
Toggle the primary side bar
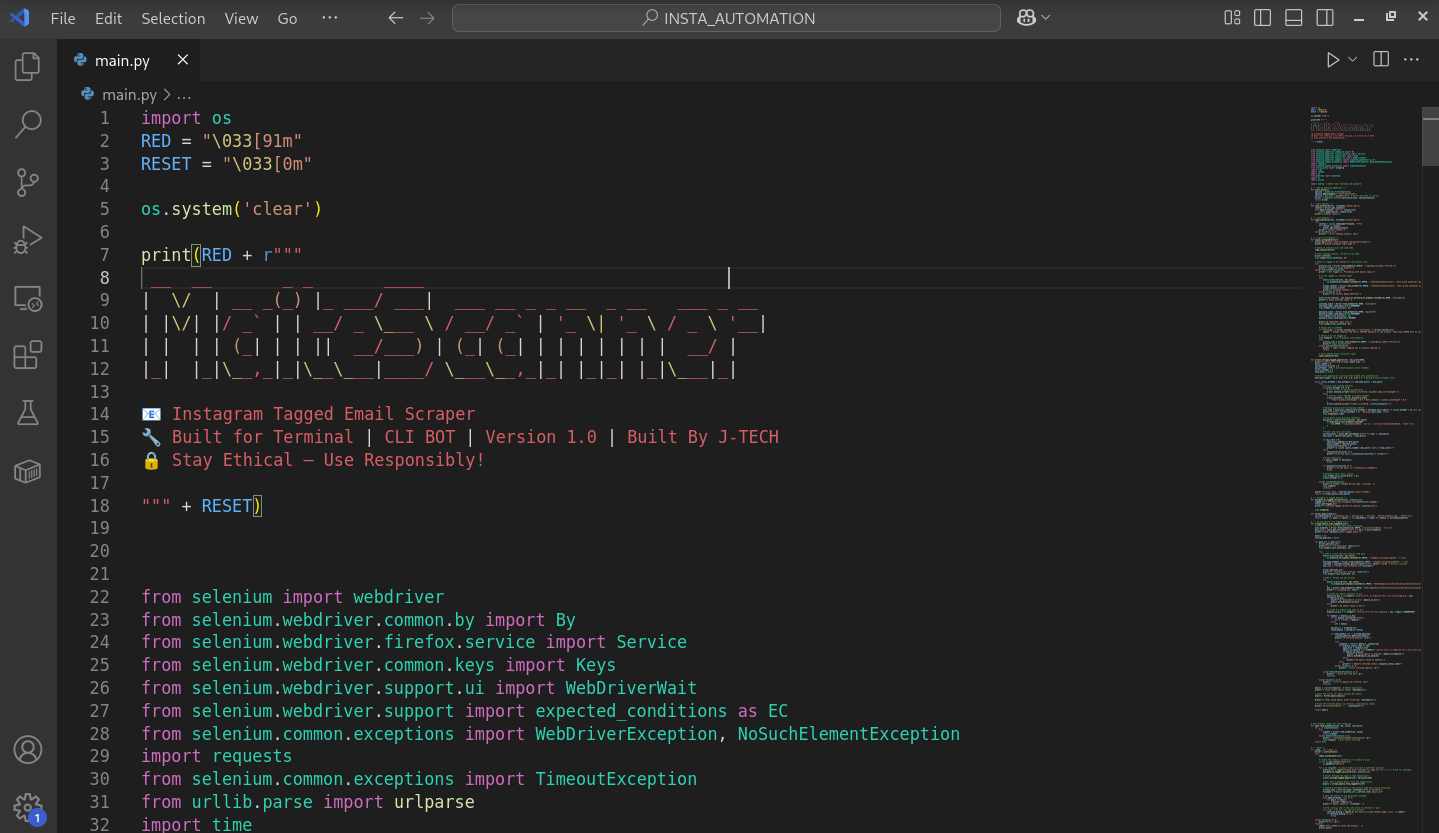point(1263,18)
